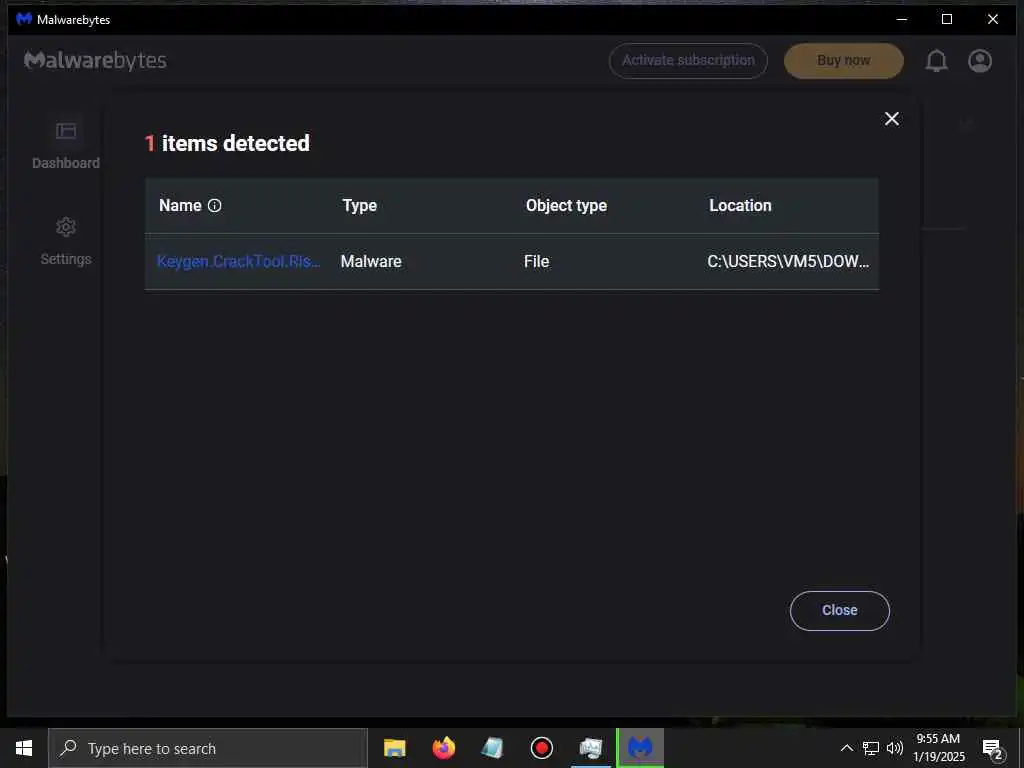Click the taskbar search box
The image size is (1024, 768).
pyautogui.click(x=208, y=748)
